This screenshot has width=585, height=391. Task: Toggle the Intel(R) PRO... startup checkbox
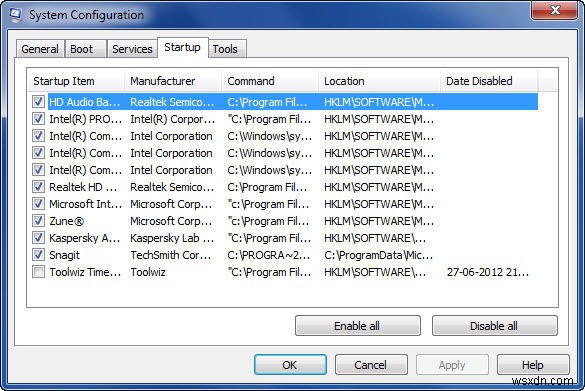click(38, 119)
